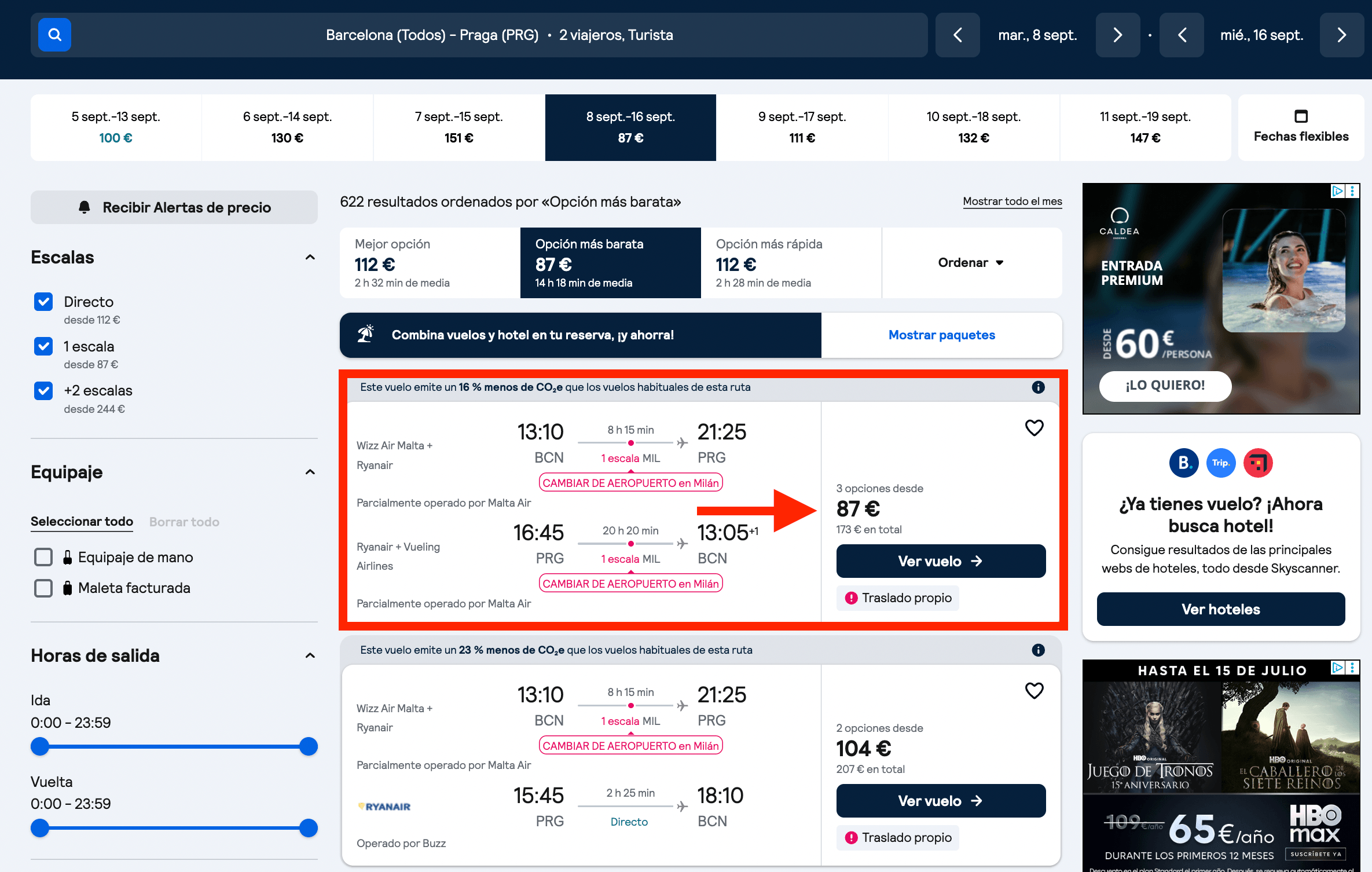
Task: Click the Fechas flexibles calendar icon
Action: (x=1301, y=116)
